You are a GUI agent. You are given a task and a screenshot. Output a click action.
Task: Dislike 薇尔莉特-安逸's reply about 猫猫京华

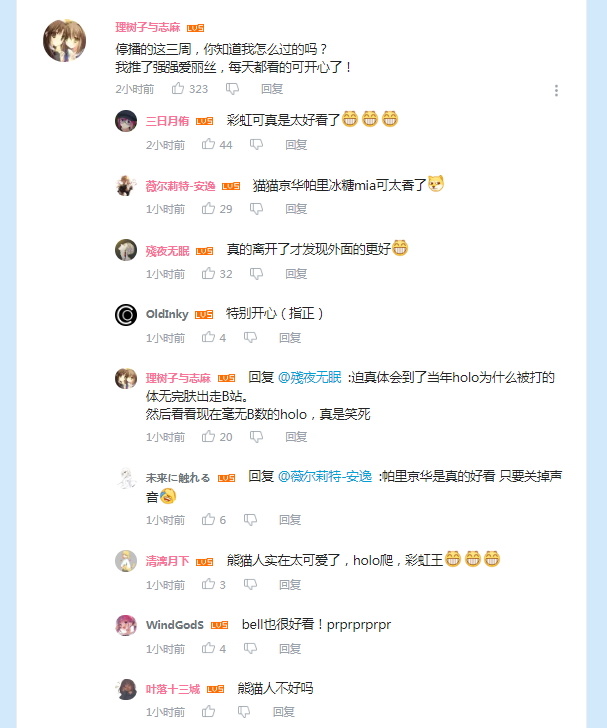256,209
